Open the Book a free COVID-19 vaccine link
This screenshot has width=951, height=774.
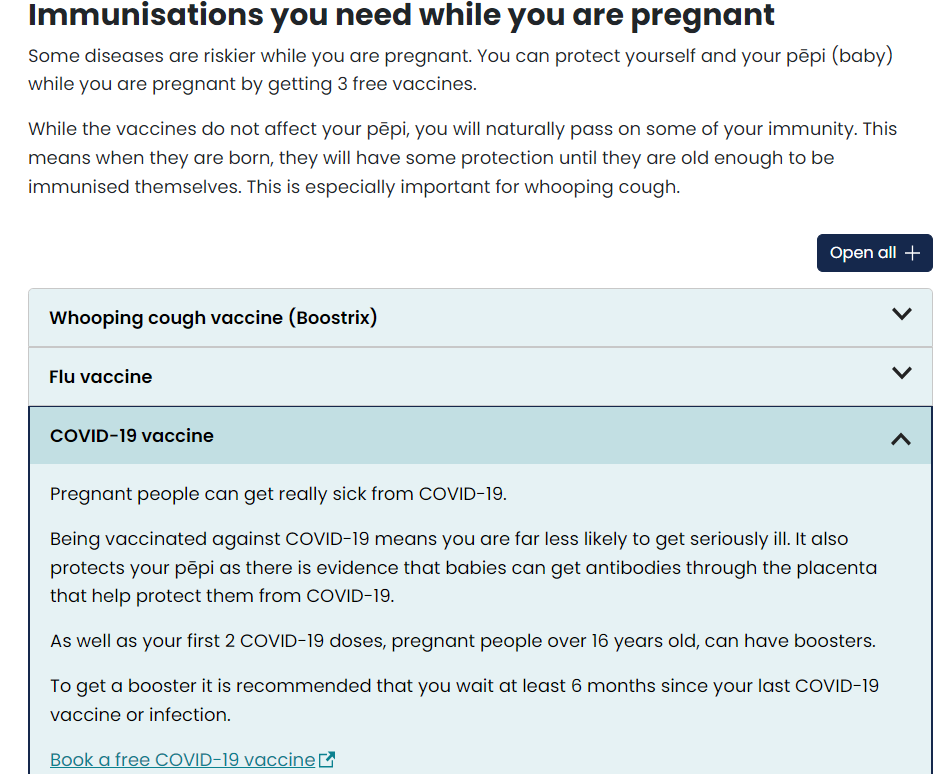[x=182, y=760]
